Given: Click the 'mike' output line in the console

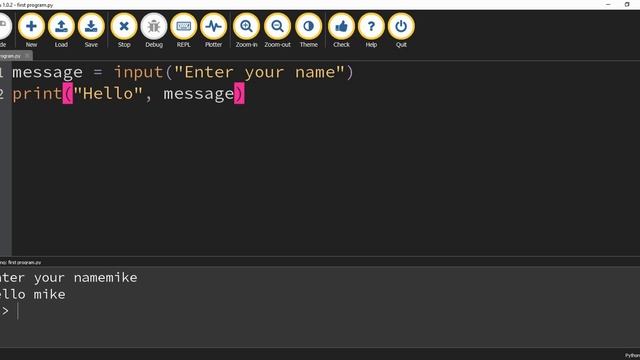Looking at the screenshot, I should click(x=33, y=295).
